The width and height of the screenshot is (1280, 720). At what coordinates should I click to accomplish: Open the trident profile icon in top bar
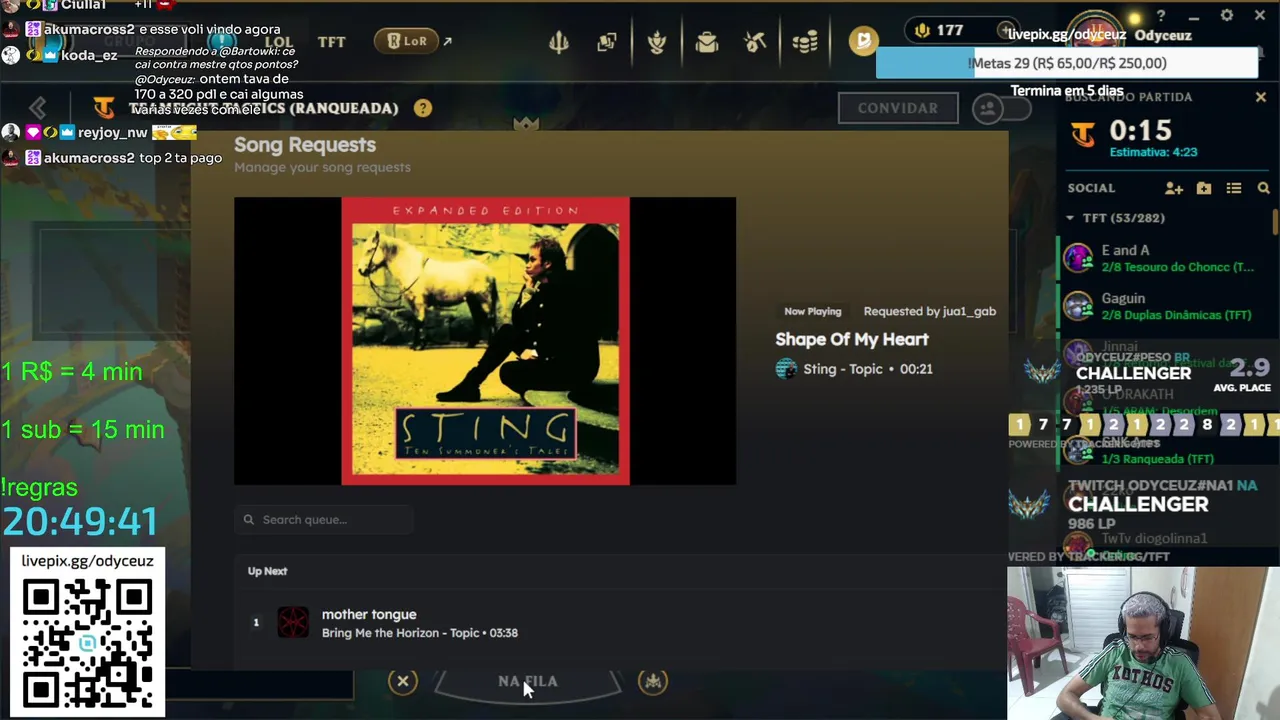click(558, 42)
